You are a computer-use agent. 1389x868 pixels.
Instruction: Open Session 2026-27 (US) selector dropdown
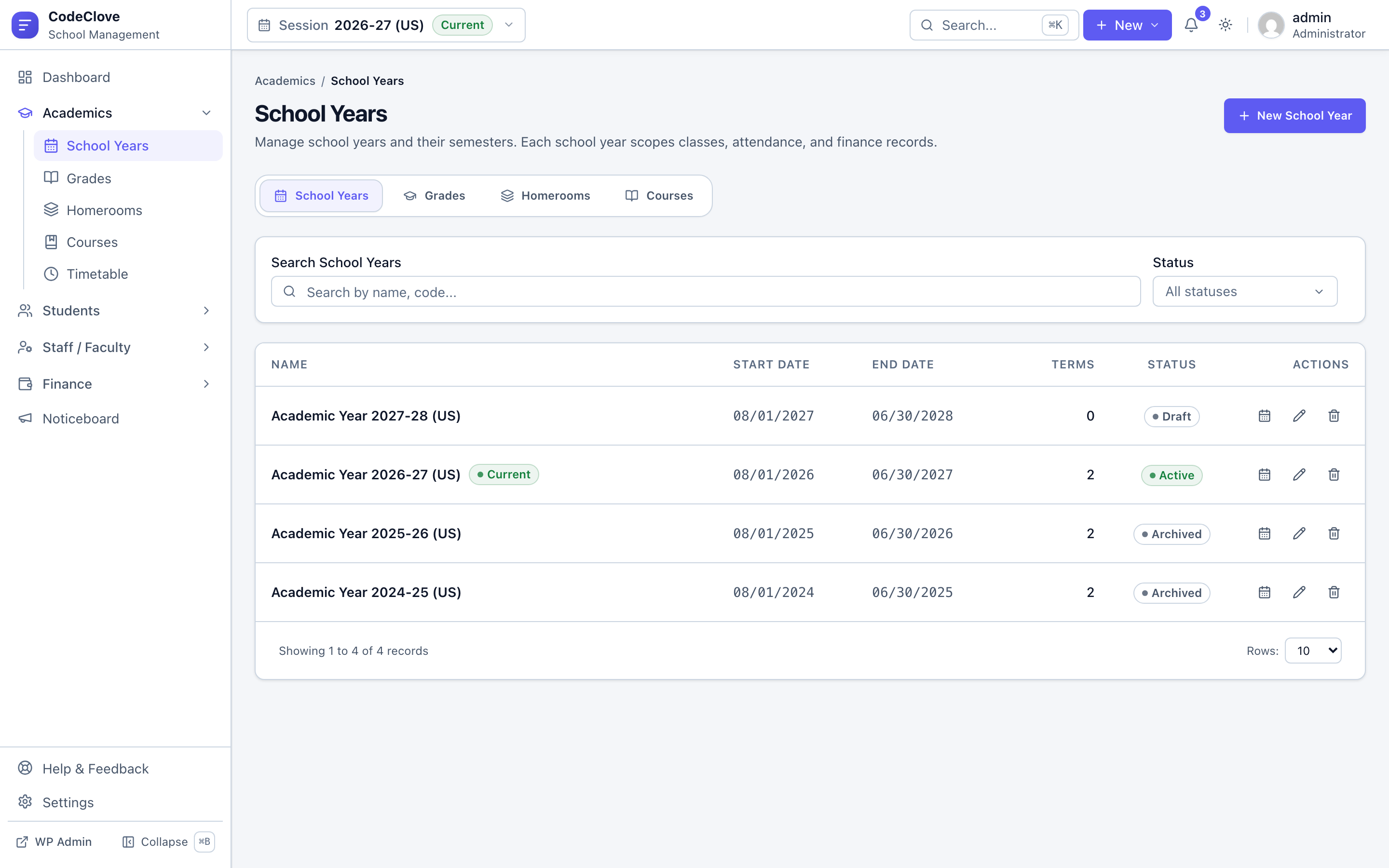point(386,25)
